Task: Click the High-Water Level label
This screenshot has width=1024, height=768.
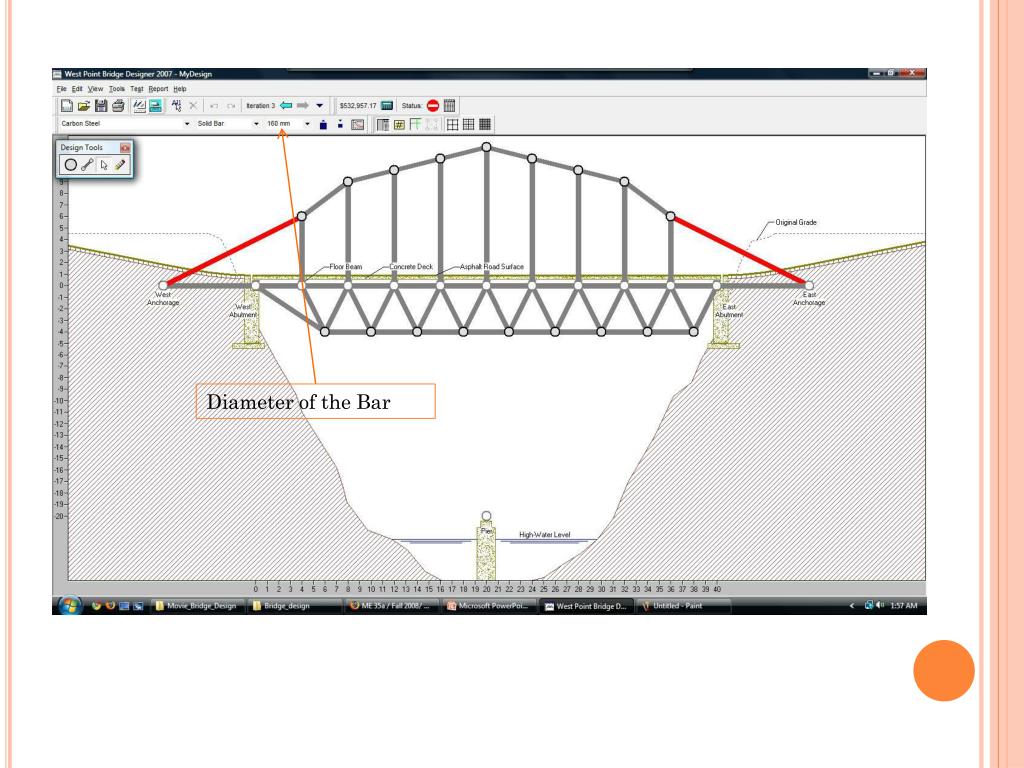Action: pyautogui.click(x=545, y=534)
